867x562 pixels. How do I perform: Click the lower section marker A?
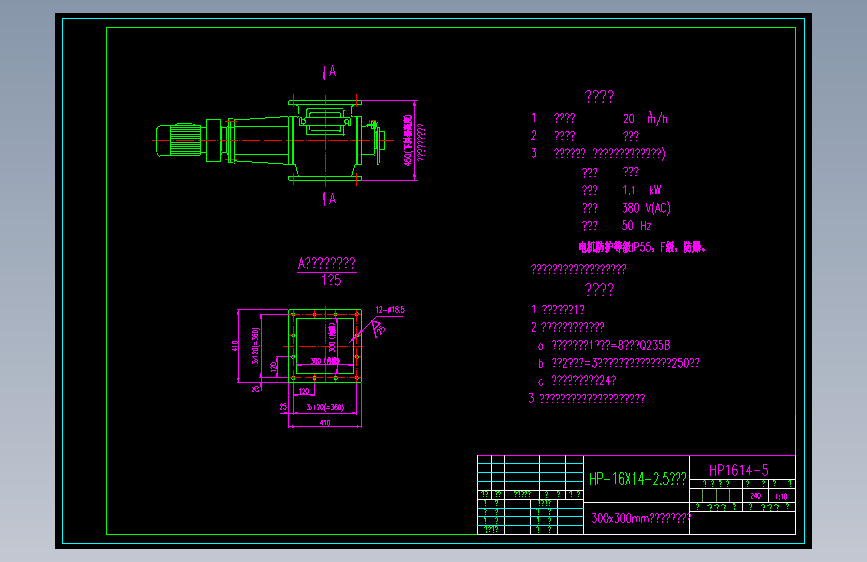(330, 199)
